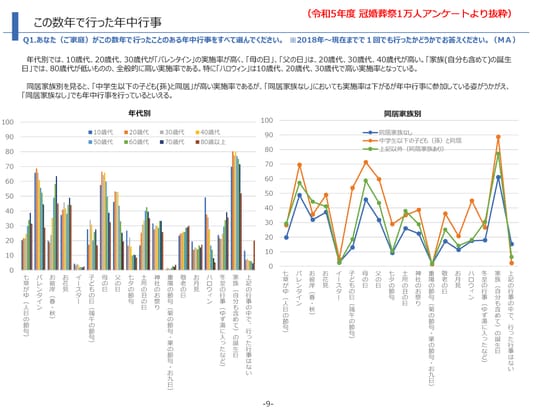Click the 年代別 chart title
Image resolution: width=536 pixels, height=414 pixels.
[x=139, y=113]
